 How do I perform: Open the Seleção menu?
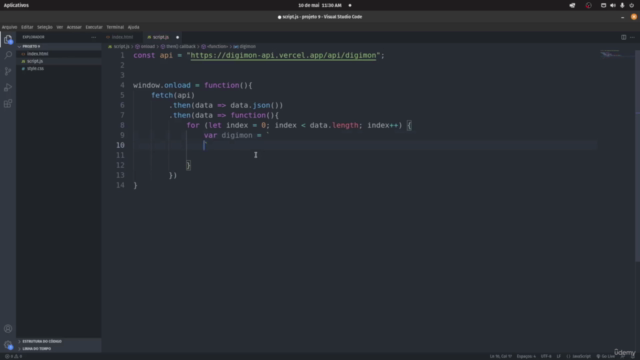click(x=44, y=27)
